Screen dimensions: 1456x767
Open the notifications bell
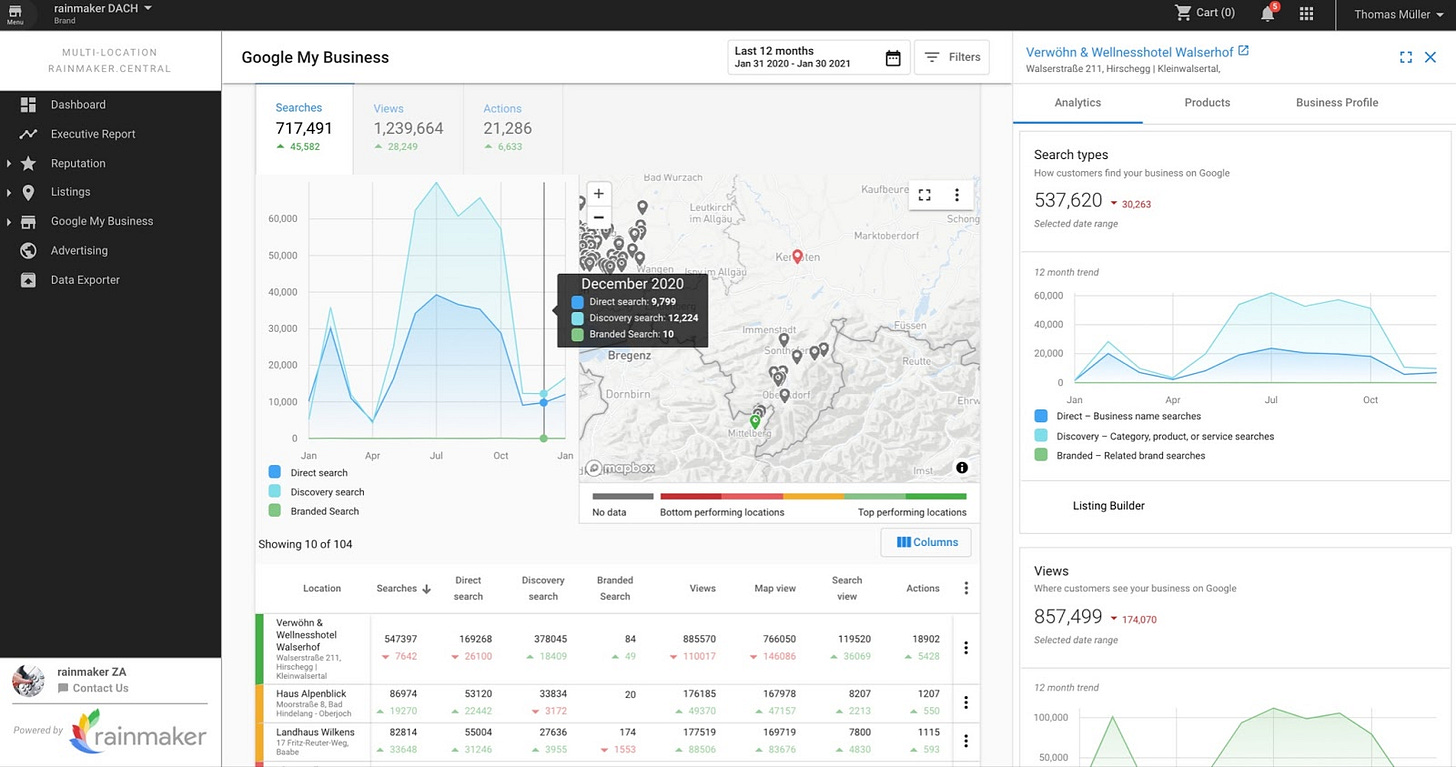point(1268,13)
